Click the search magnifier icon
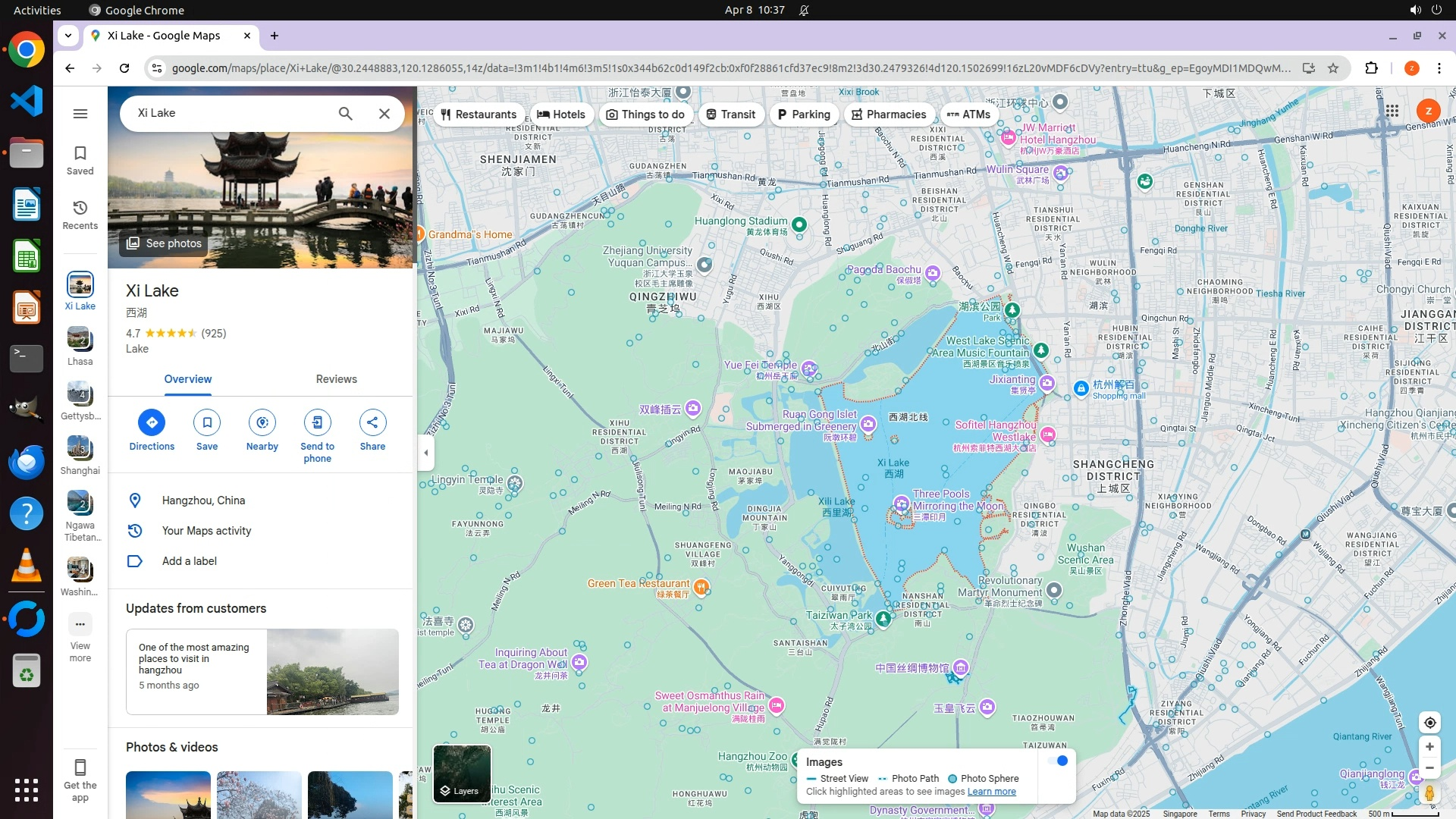Viewport: 1456px width, 819px height. [345, 114]
